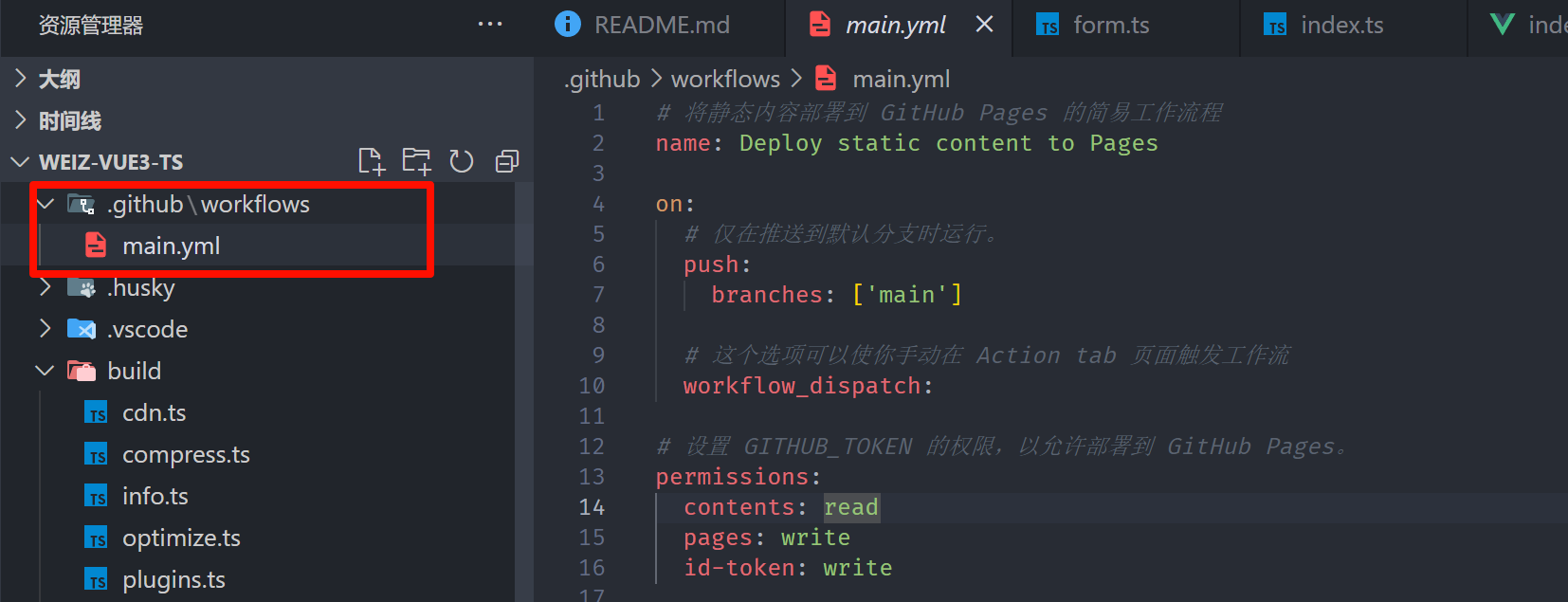Click the build folder icon
1568x602 pixels.
[82, 371]
